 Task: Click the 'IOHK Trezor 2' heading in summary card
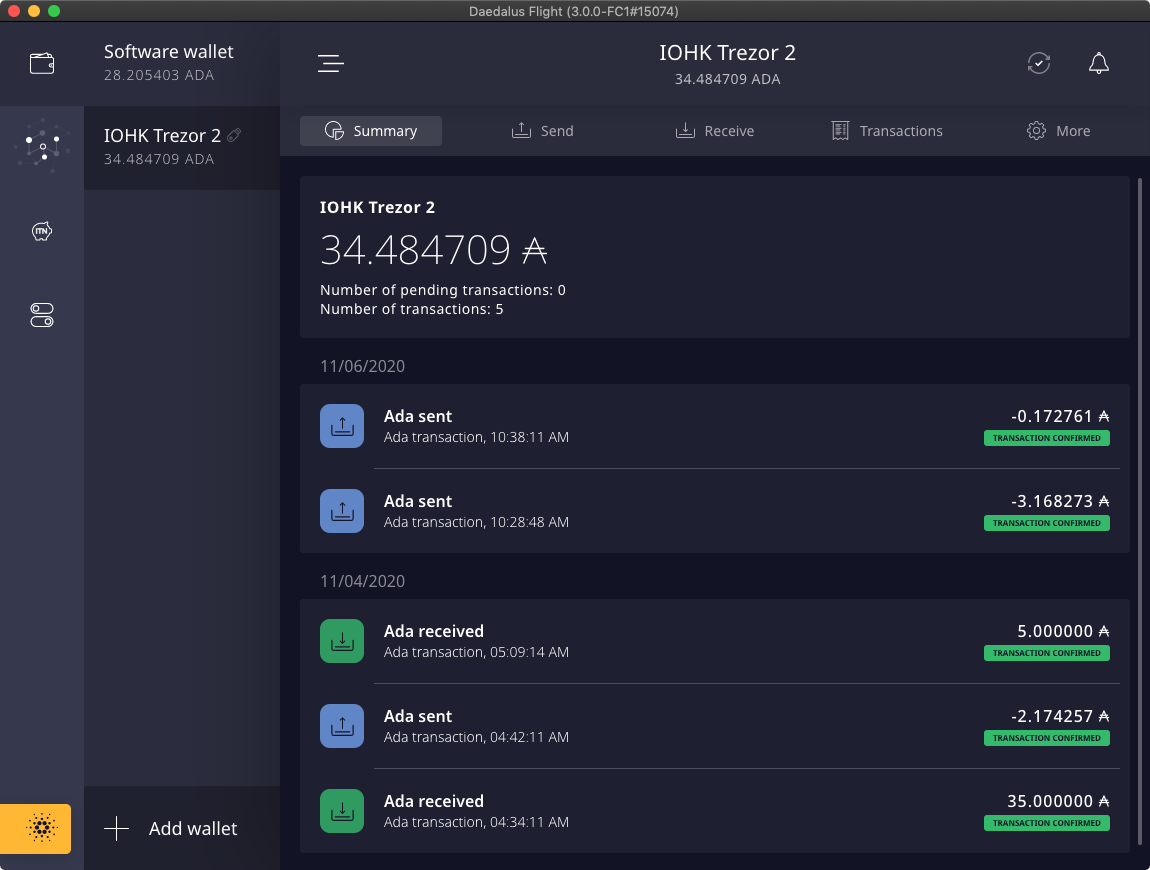click(378, 208)
